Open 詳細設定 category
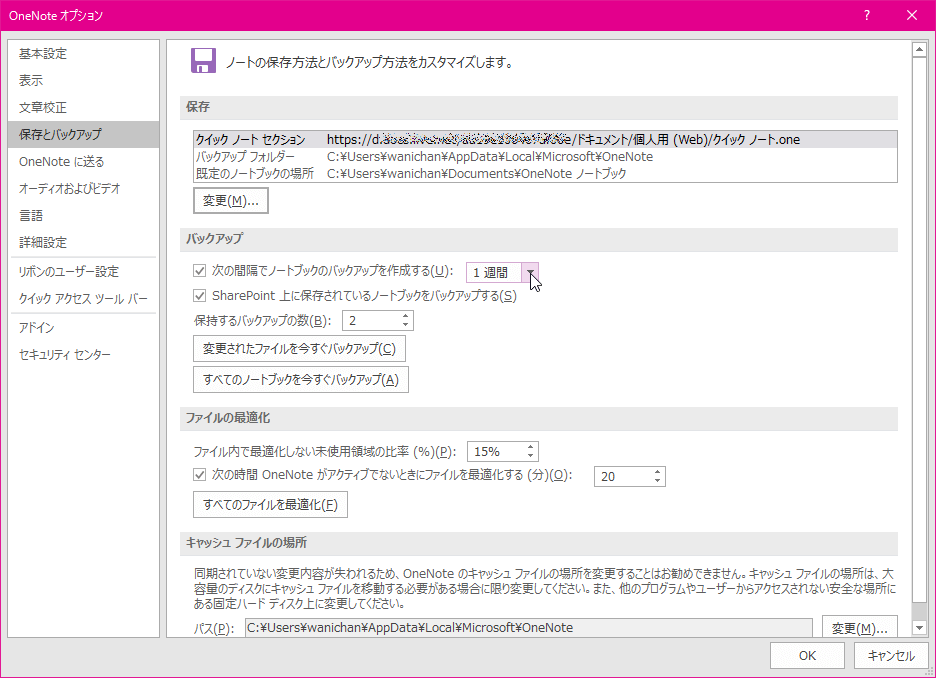Image resolution: width=936 pixels, height=678 pixels. [84, 242]
